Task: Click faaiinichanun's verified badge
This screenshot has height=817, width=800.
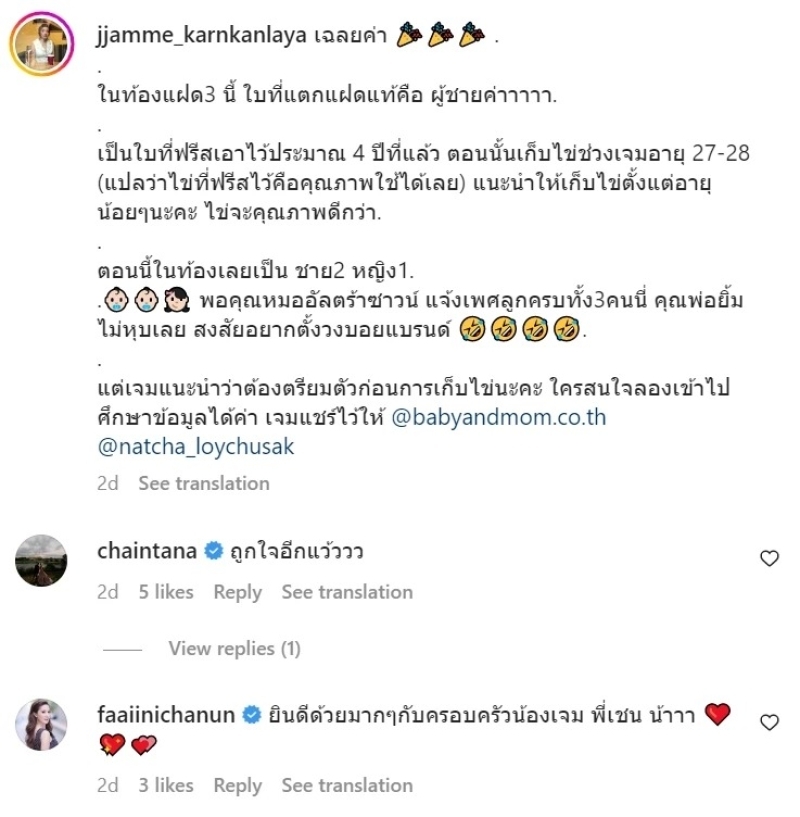Action: [252, 715]
